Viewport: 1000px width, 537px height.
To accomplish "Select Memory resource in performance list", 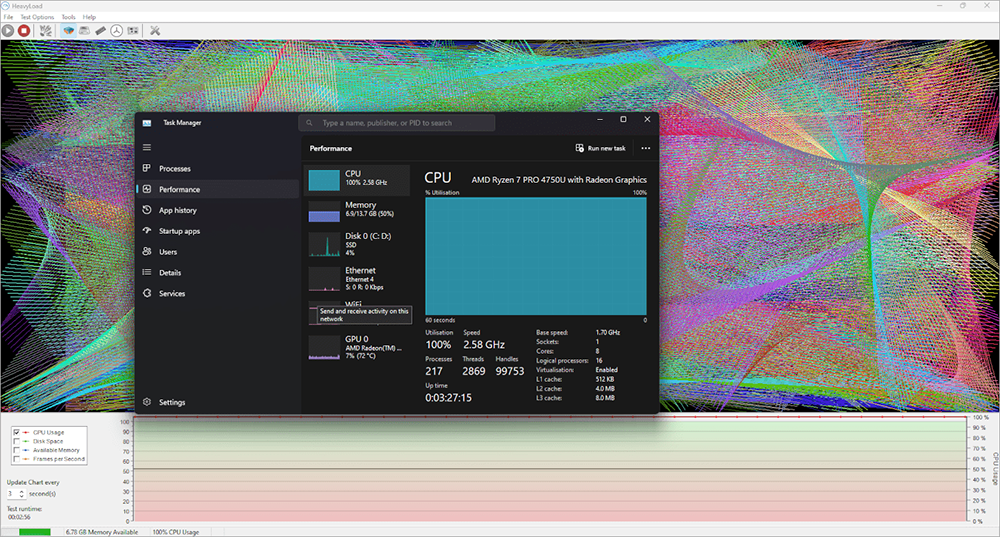I will click(357, 211).
